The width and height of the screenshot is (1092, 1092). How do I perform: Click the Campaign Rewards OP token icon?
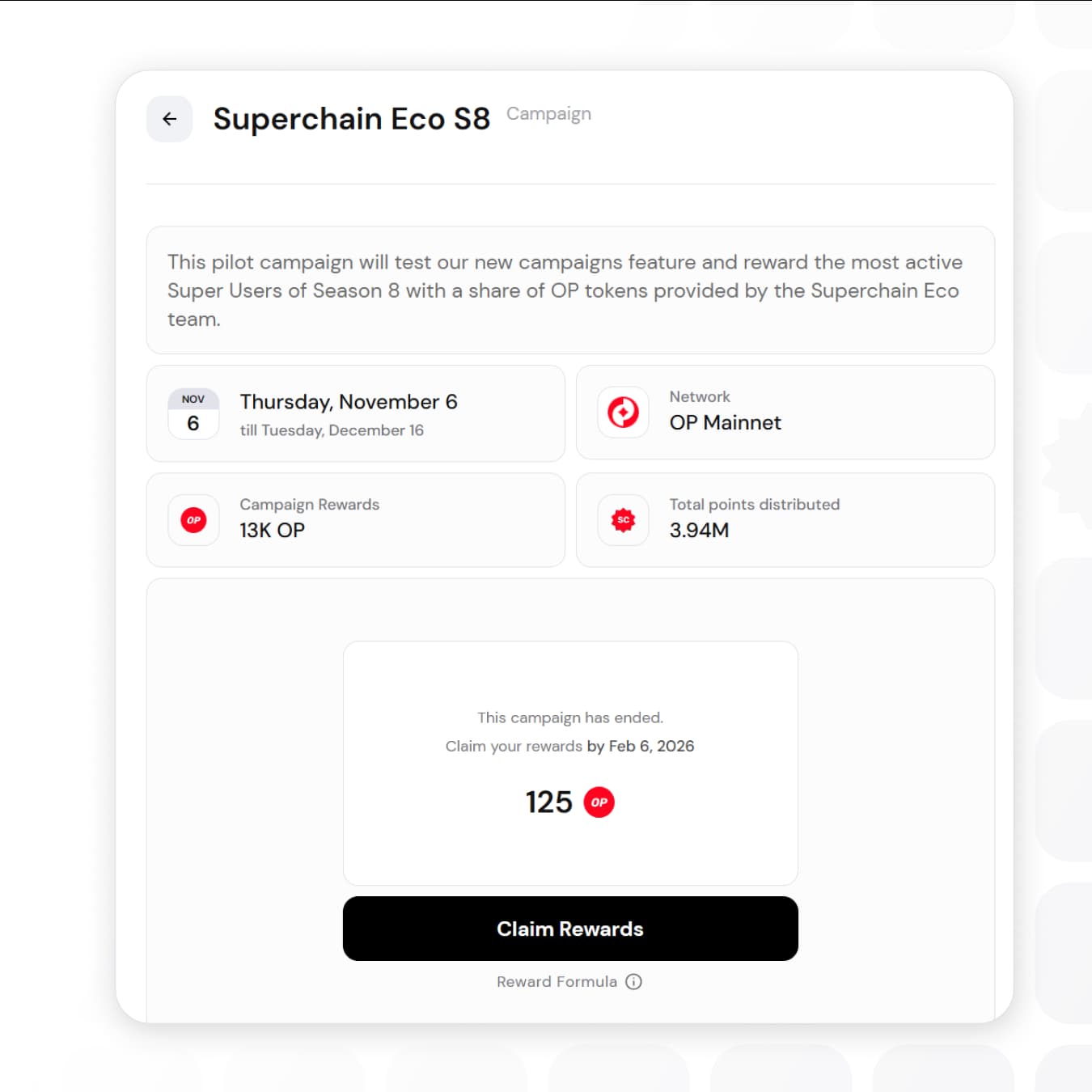(193, 520)
